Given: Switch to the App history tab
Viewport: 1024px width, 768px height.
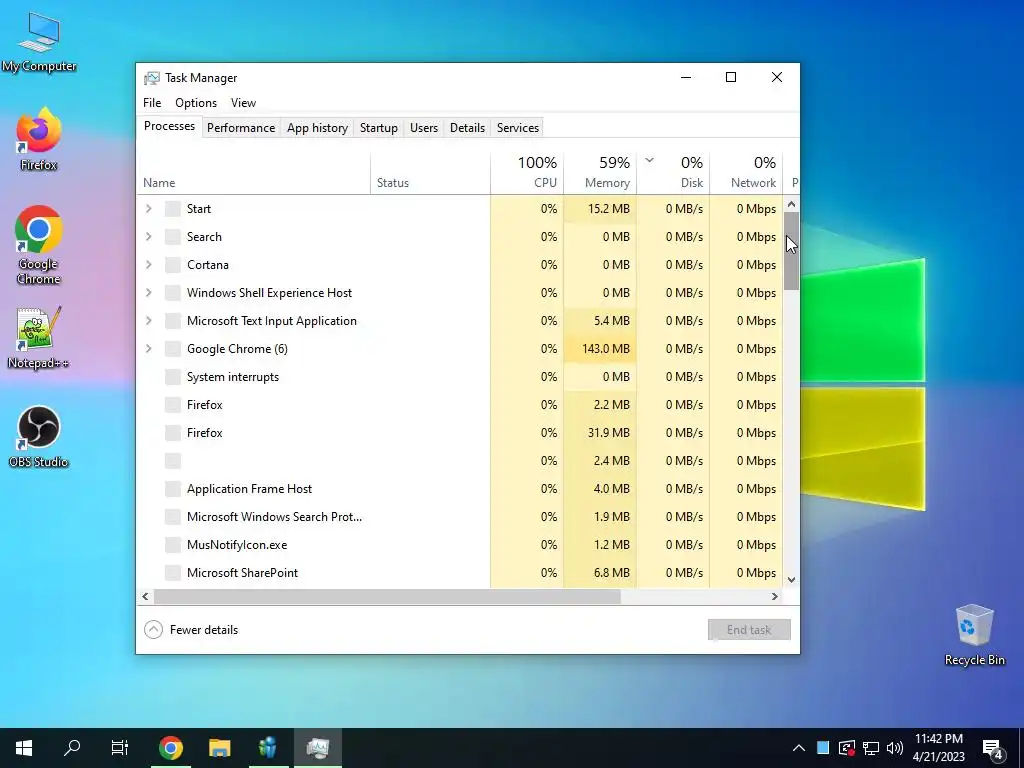Looking at the screenshot, I should click(317, 128).
